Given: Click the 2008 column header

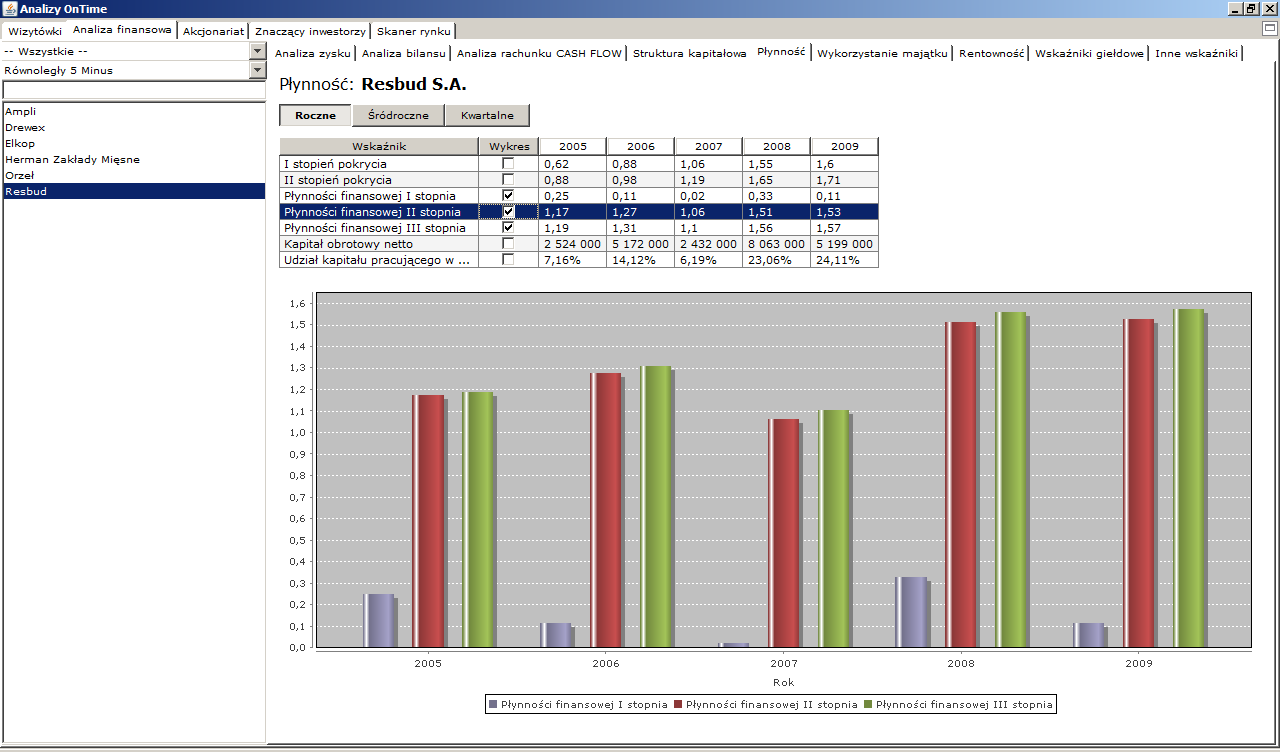Looking at the screenshot, I should 776,146.
